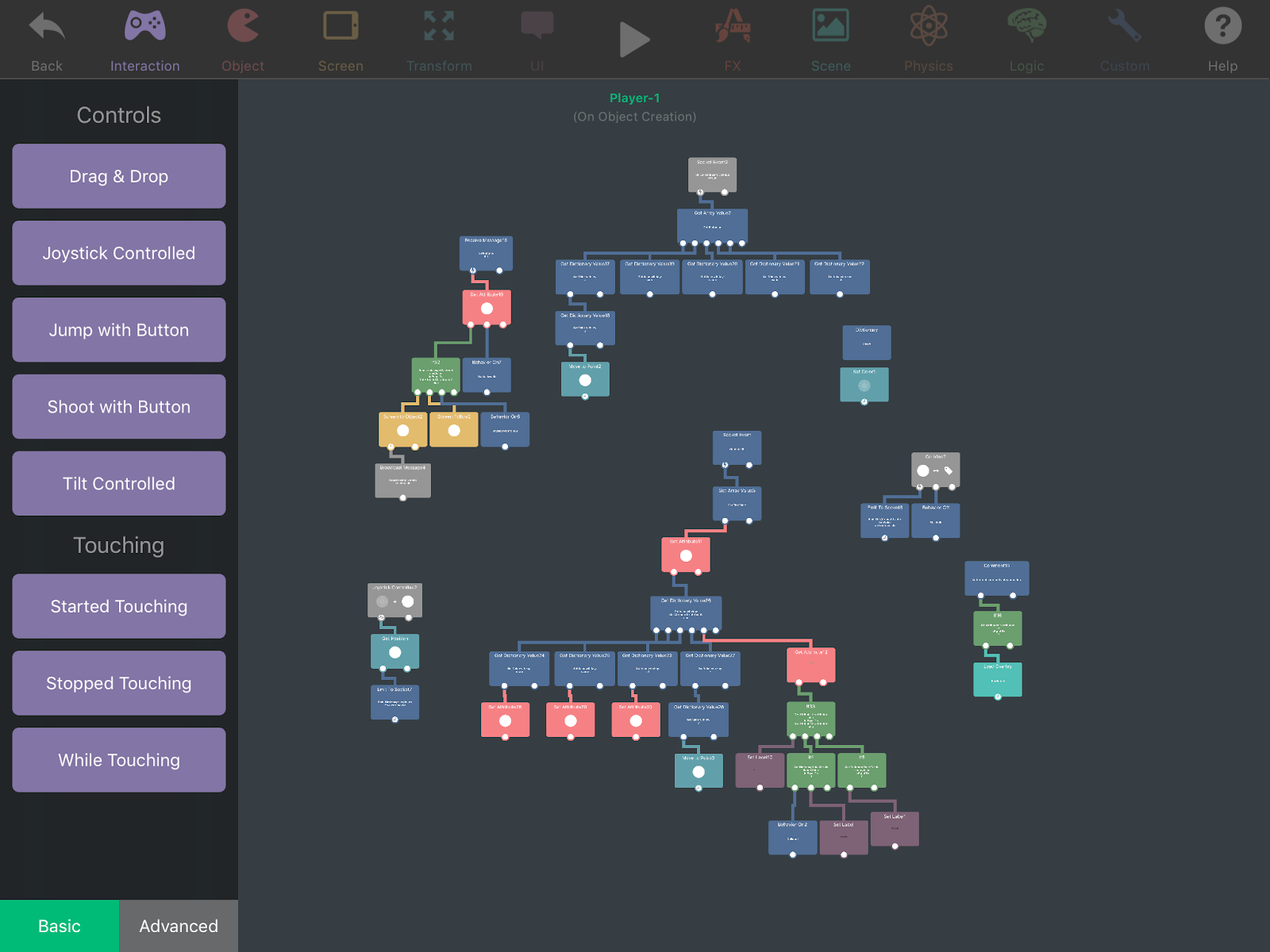The image size is (1270, 952).
Task: Select the Player-1 object title
Action: pyautogui.click(x=635, y=98)
